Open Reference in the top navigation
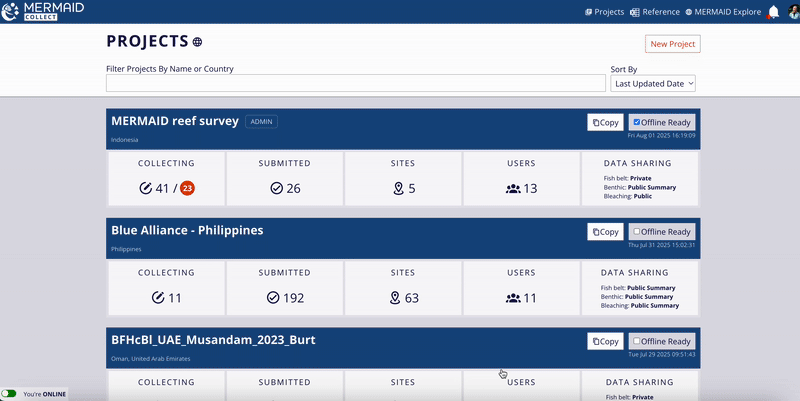800x401 pixels. [x=655, y=12]
